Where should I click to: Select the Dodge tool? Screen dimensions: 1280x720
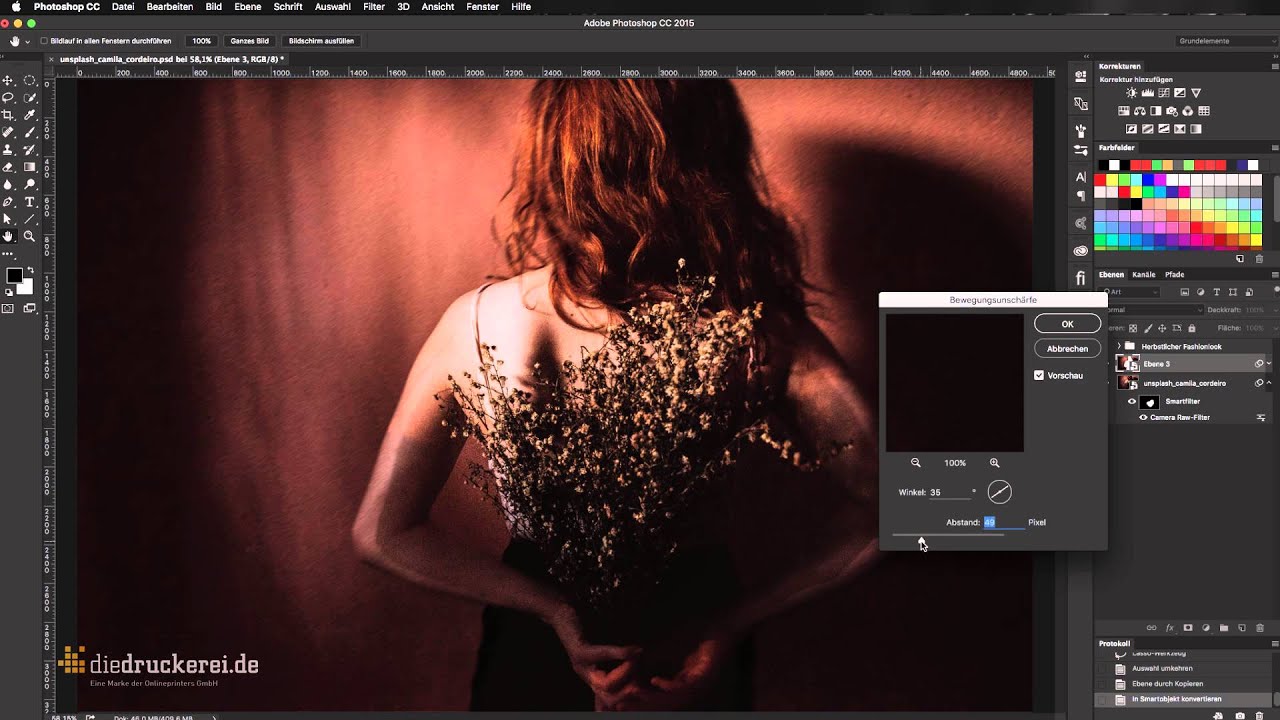click(30, 184)
